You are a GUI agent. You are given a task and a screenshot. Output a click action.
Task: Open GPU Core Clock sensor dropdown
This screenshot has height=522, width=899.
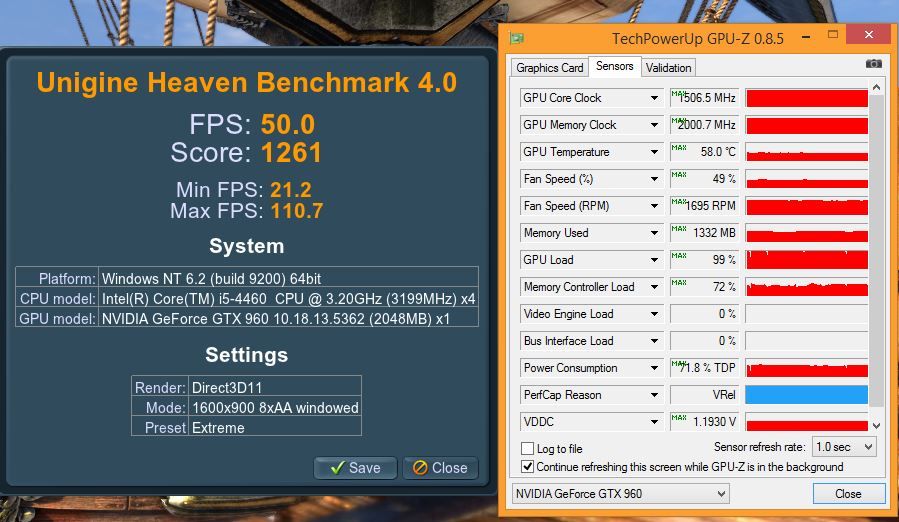tap(654, 98)
